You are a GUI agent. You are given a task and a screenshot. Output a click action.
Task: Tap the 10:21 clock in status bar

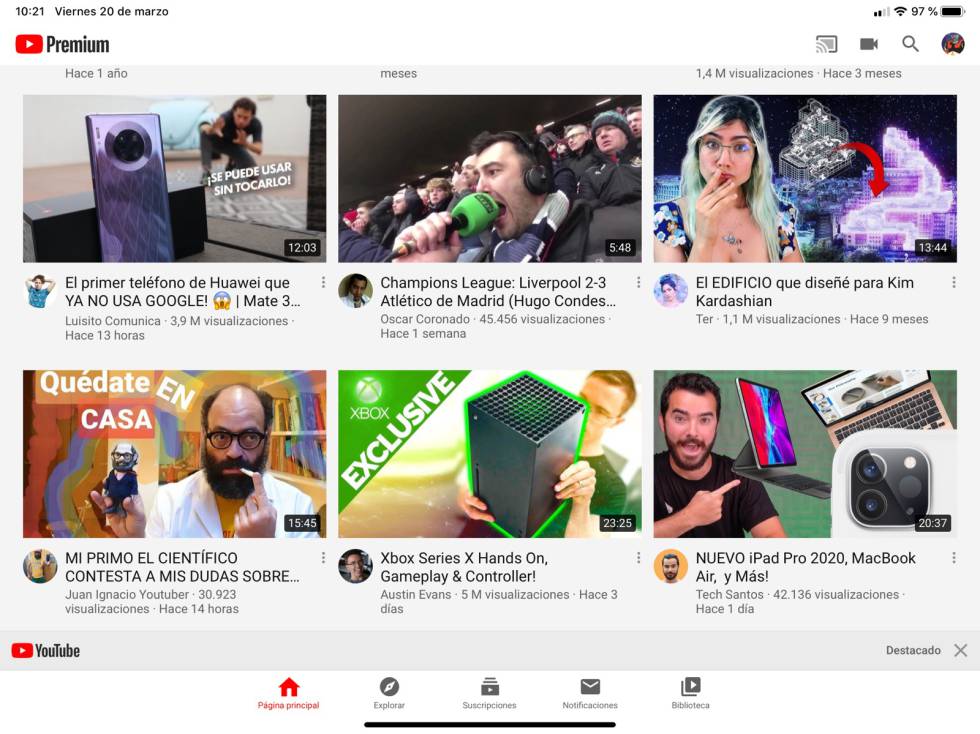click(29, 11)
